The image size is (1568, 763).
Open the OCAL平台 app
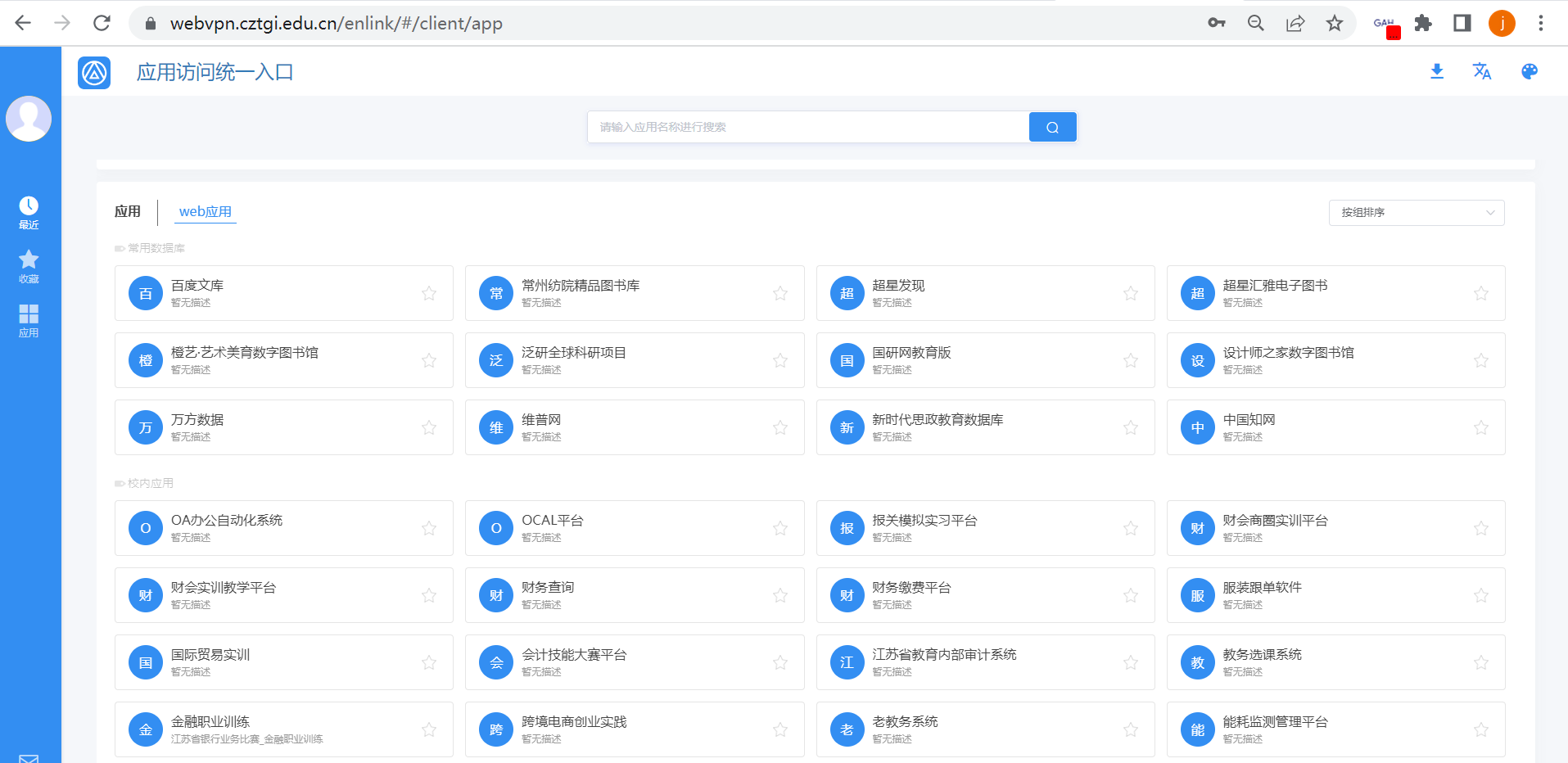point(635,528)
